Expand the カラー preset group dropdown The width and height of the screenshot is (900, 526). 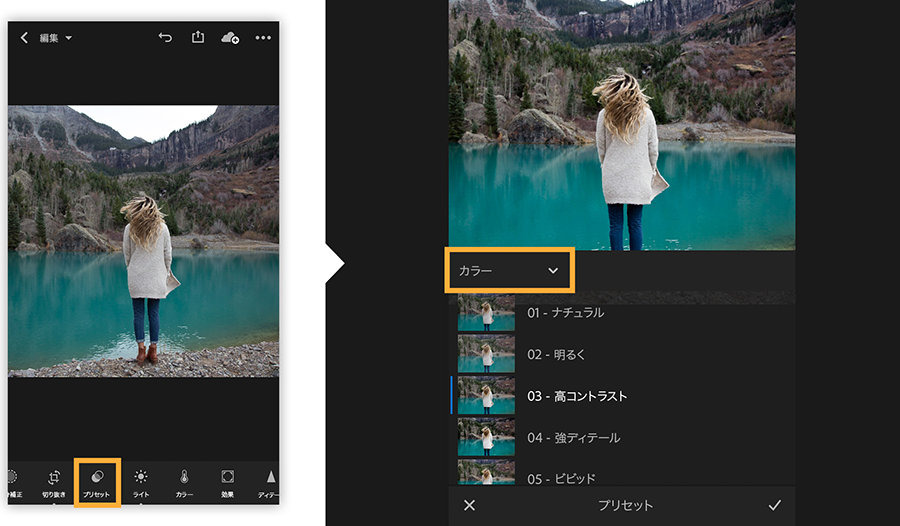pyautogui.click(x=509, y=270)
